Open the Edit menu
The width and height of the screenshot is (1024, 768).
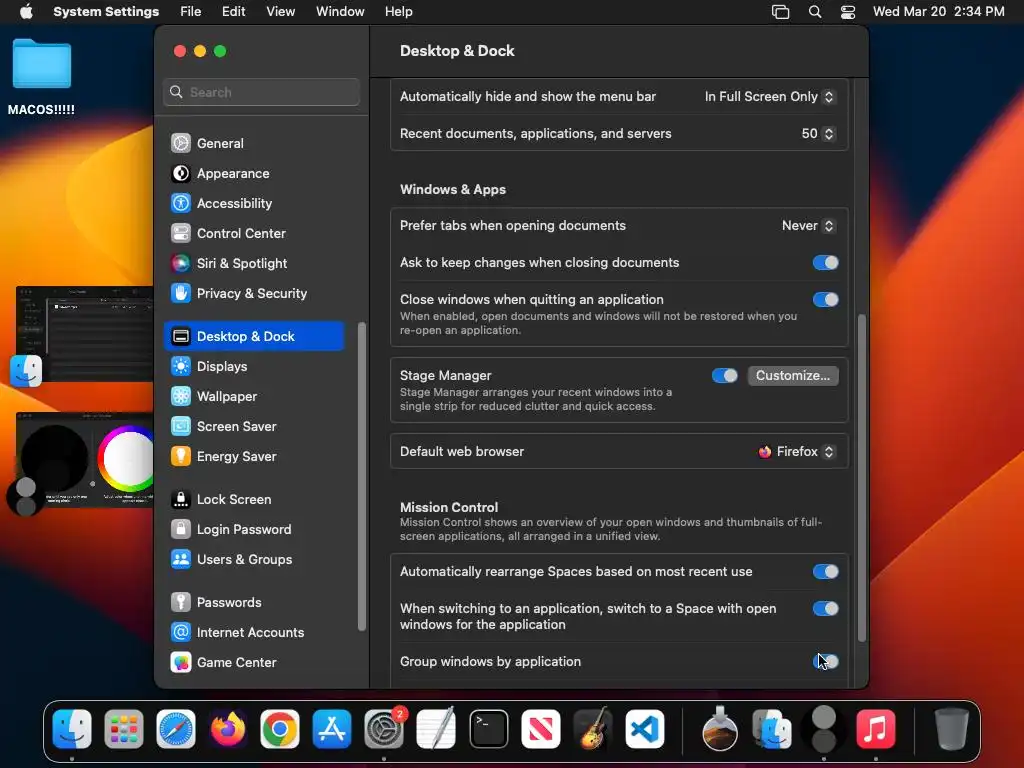pos(233,12)
